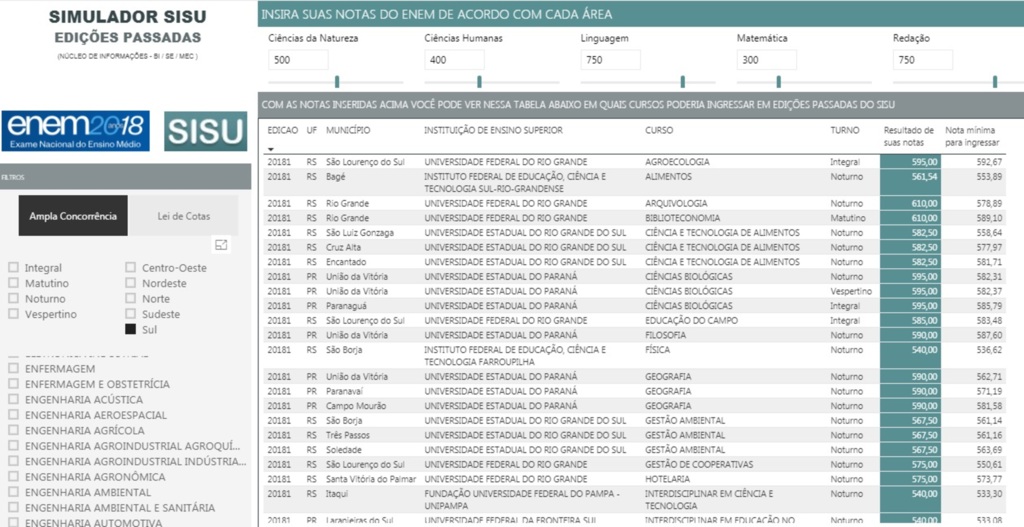Check ENGENHARIA AGRONÔMICA filter
Screen dimensions: 1024x527
13,477
